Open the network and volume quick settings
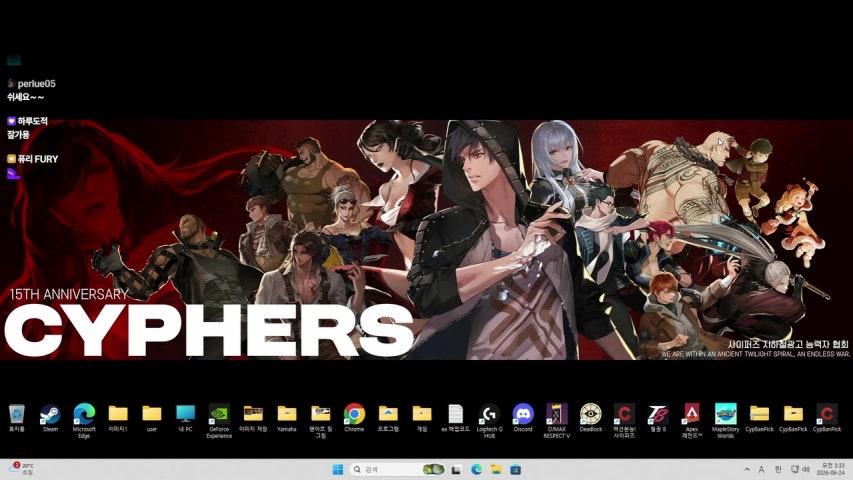853x480 pixels. point(800,469)
